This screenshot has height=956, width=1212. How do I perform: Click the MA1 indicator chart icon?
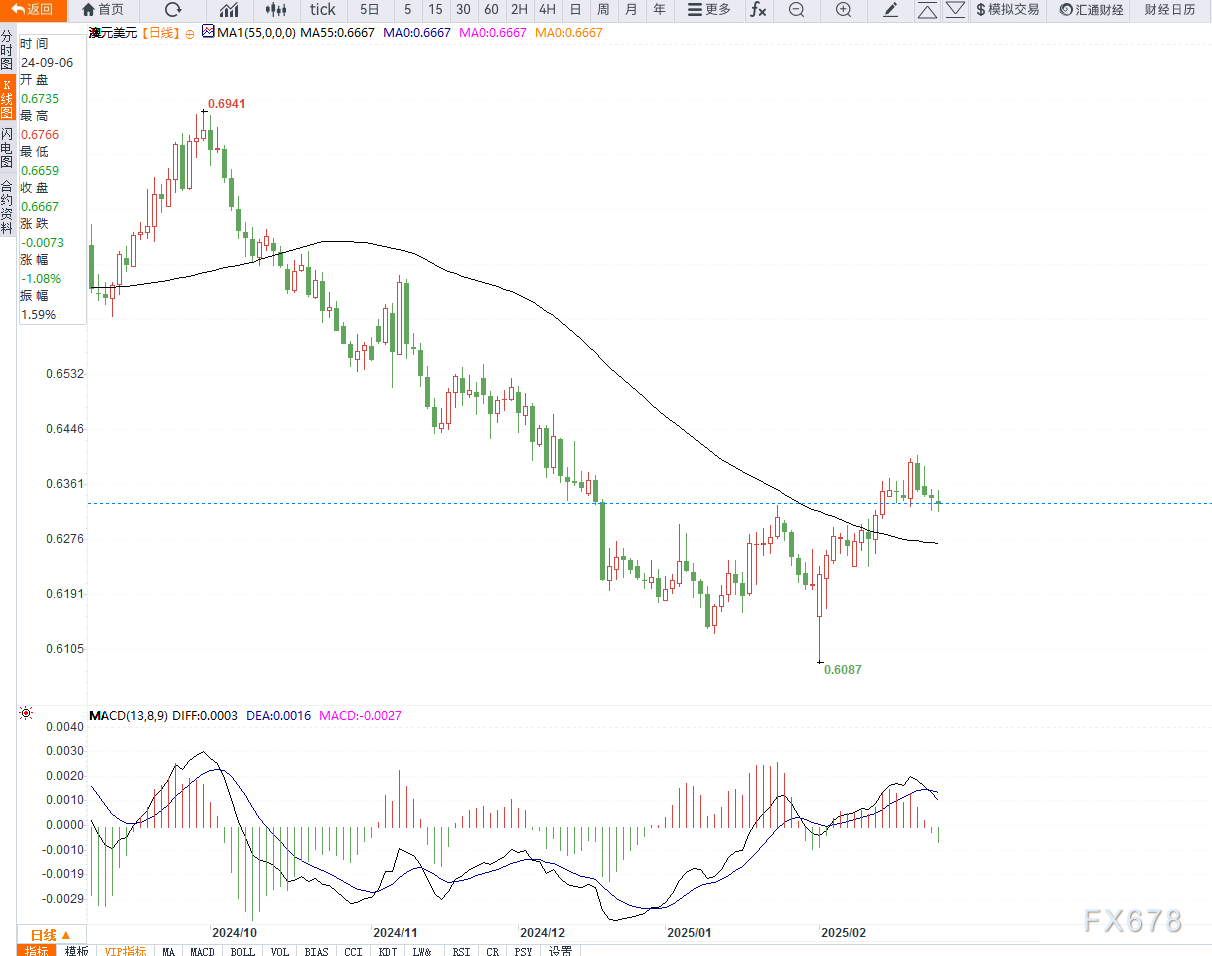click(208, 32)
